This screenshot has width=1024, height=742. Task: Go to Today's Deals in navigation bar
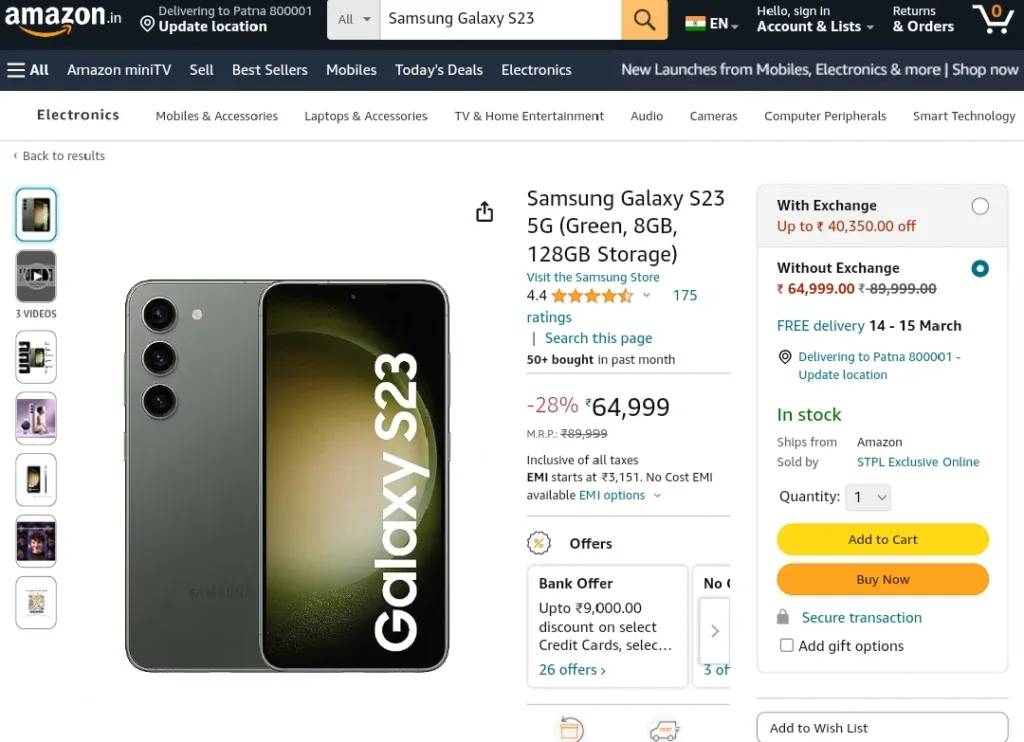tap(439, 70)
